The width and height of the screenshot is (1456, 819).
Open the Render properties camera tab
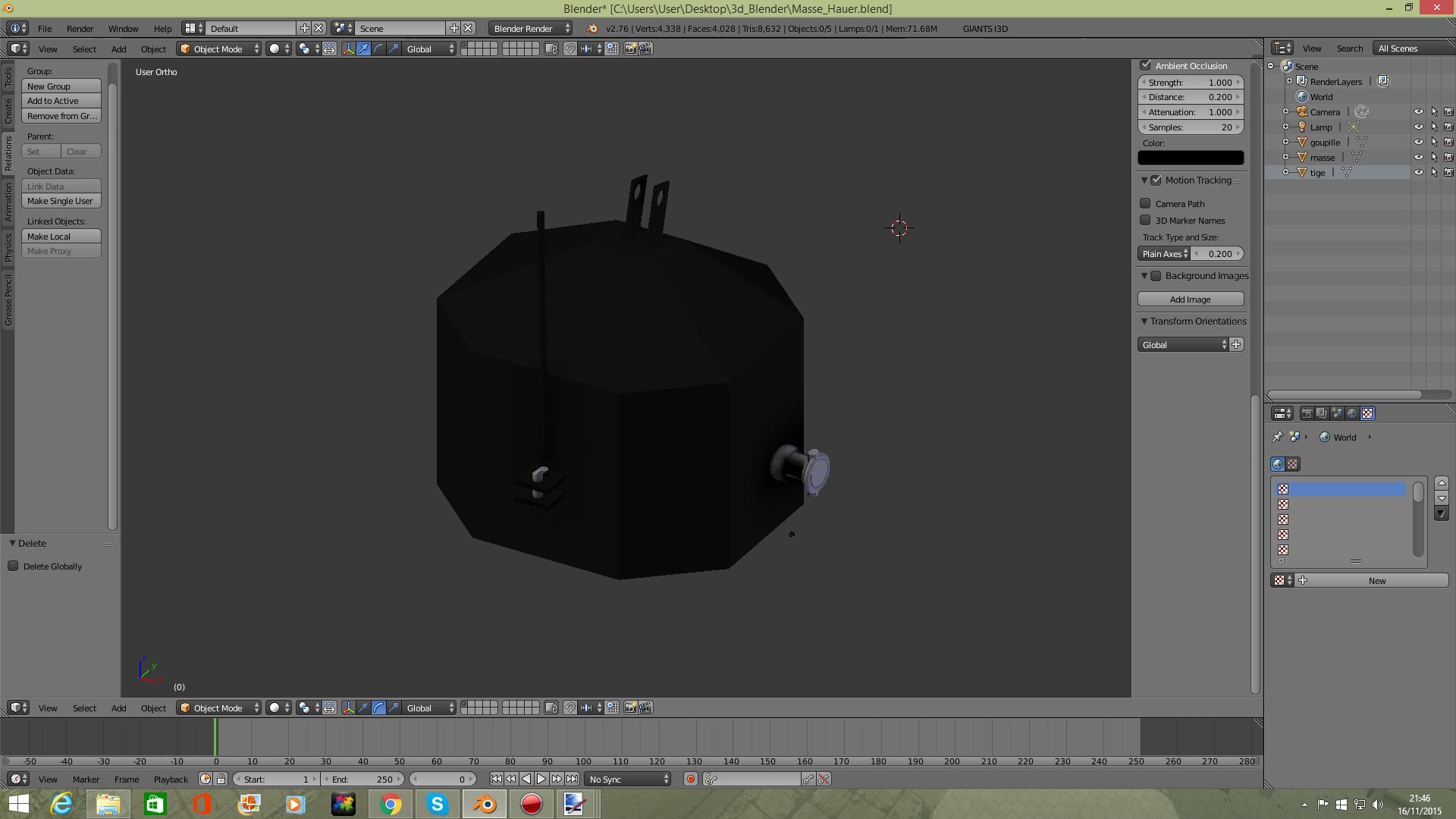tap(1307, 413)
